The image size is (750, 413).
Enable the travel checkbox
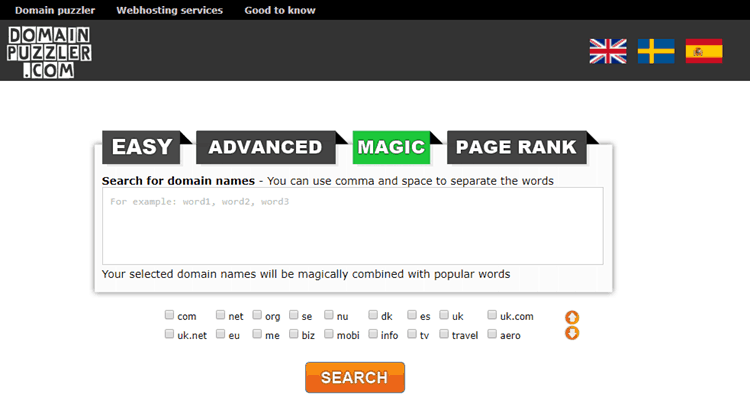(444, 334)
